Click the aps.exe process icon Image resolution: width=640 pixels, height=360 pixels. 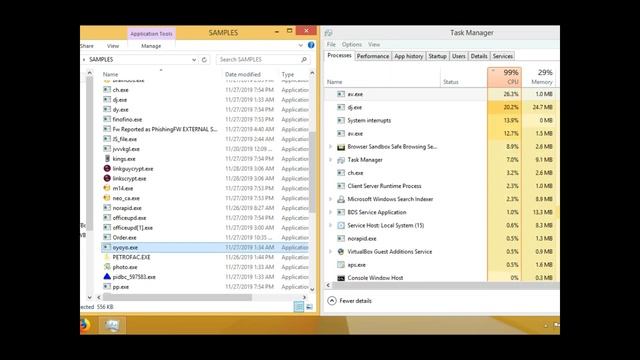pyautogui.click(x=341, y=265)
